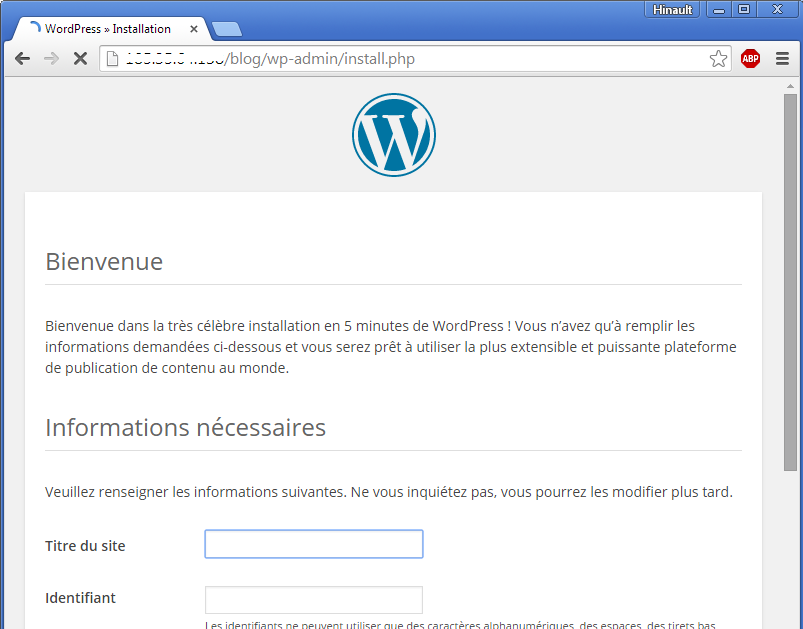This screenshot has height=629, width=803.
Task: Click the page icon in the address bar
Action: (x=113, y=59)
